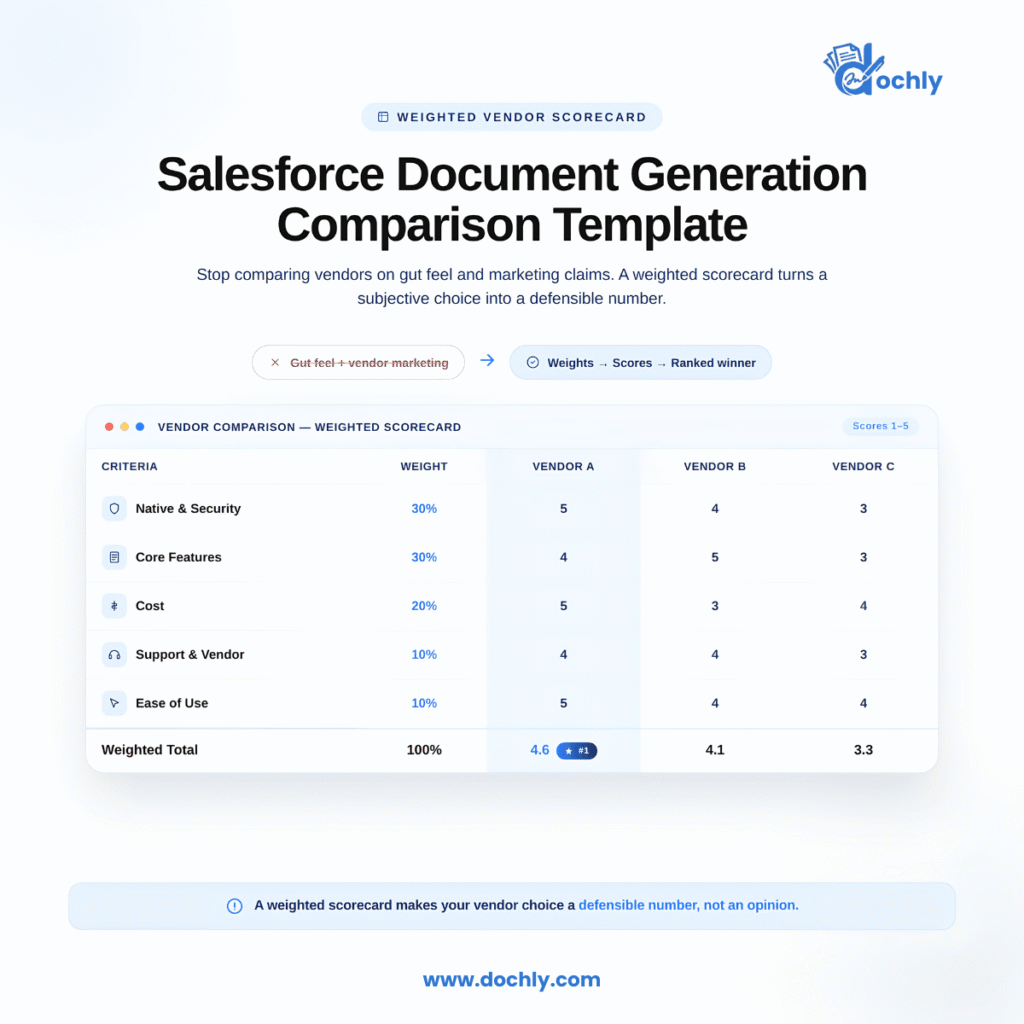Viewport: 1024px width, 1024px height.
Task: Click the table icon in Weighted Vendor Scorecard badge
Action: [x=383, y=117]
